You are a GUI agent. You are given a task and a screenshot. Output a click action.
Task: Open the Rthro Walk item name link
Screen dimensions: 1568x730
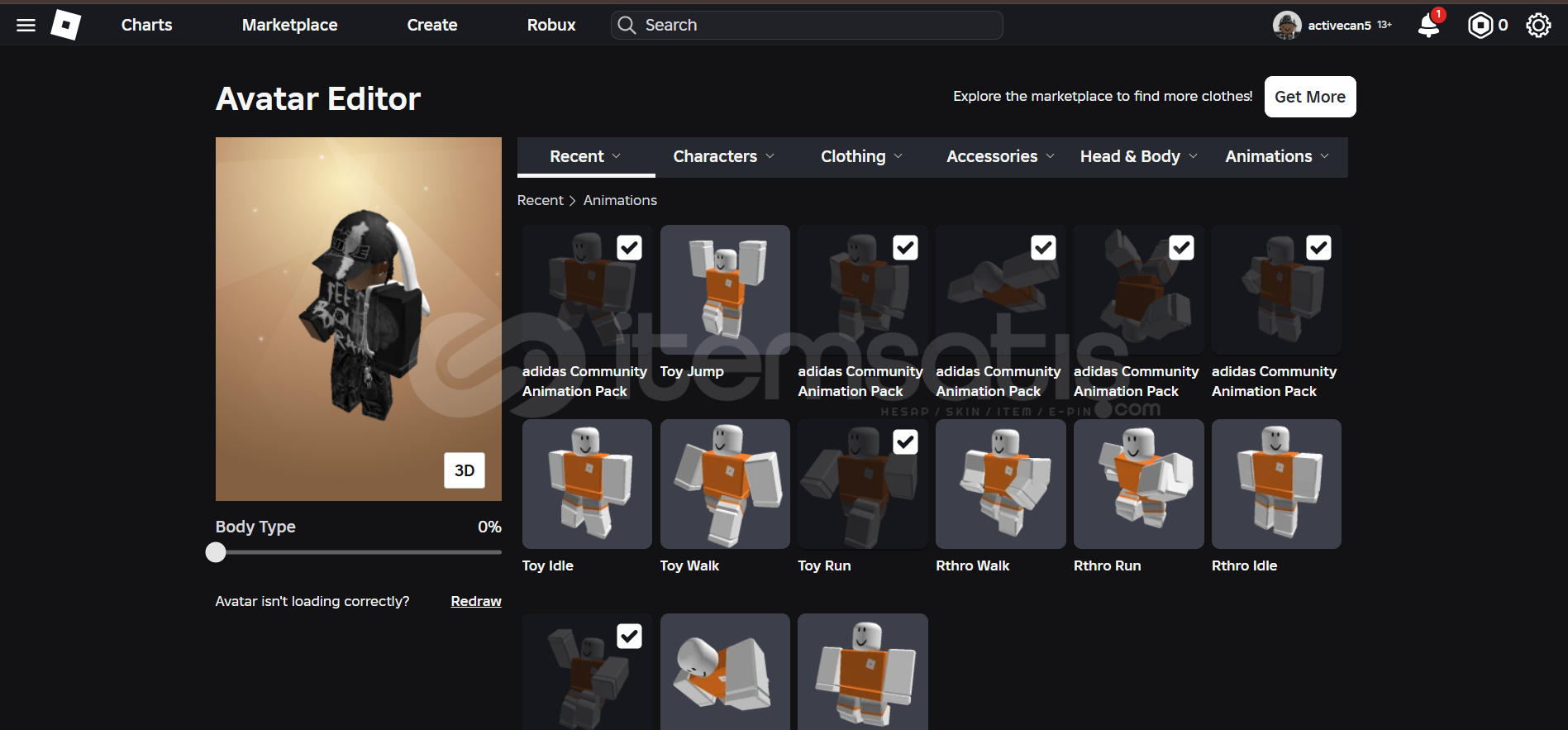[973, 565]
